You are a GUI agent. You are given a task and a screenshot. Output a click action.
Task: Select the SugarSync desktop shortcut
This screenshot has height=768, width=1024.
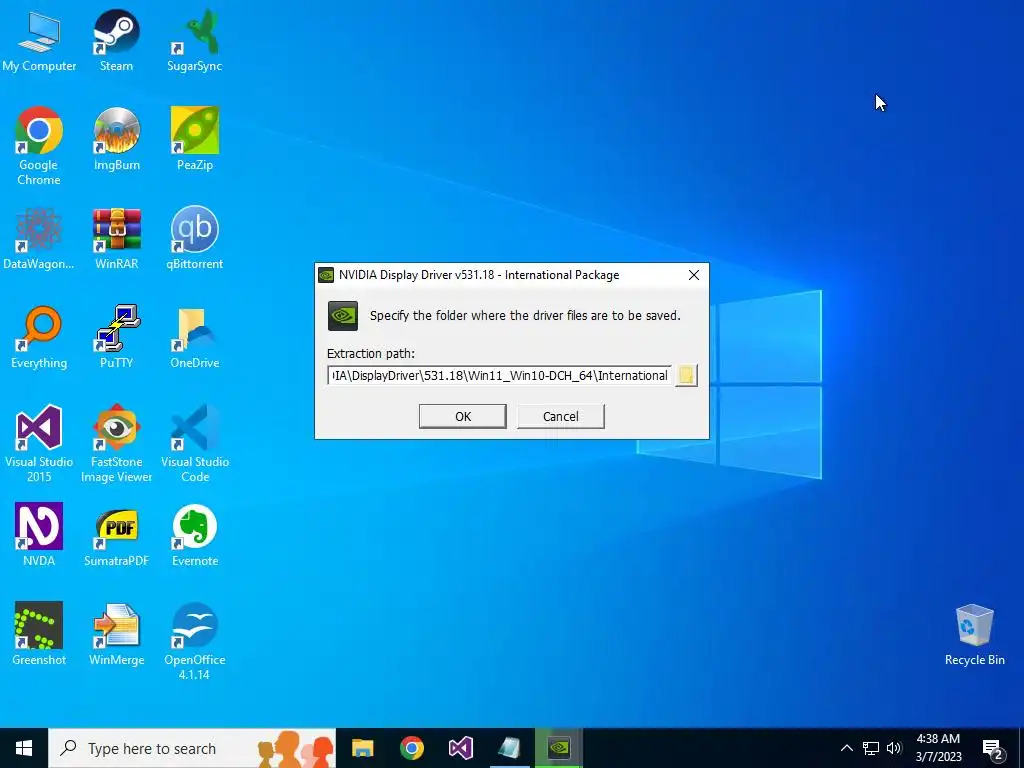coord(195,40)
